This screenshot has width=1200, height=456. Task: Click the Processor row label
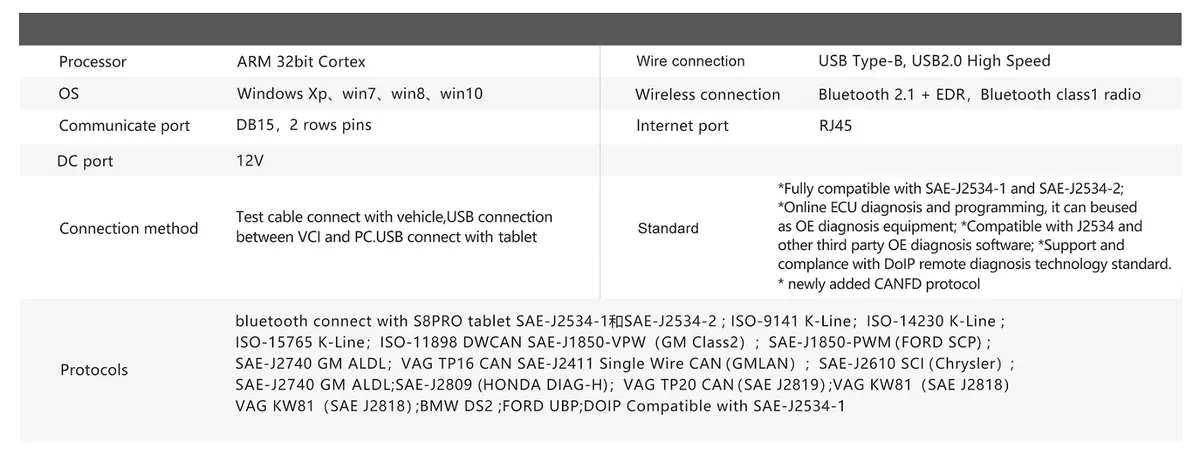(x=93, y=62)
